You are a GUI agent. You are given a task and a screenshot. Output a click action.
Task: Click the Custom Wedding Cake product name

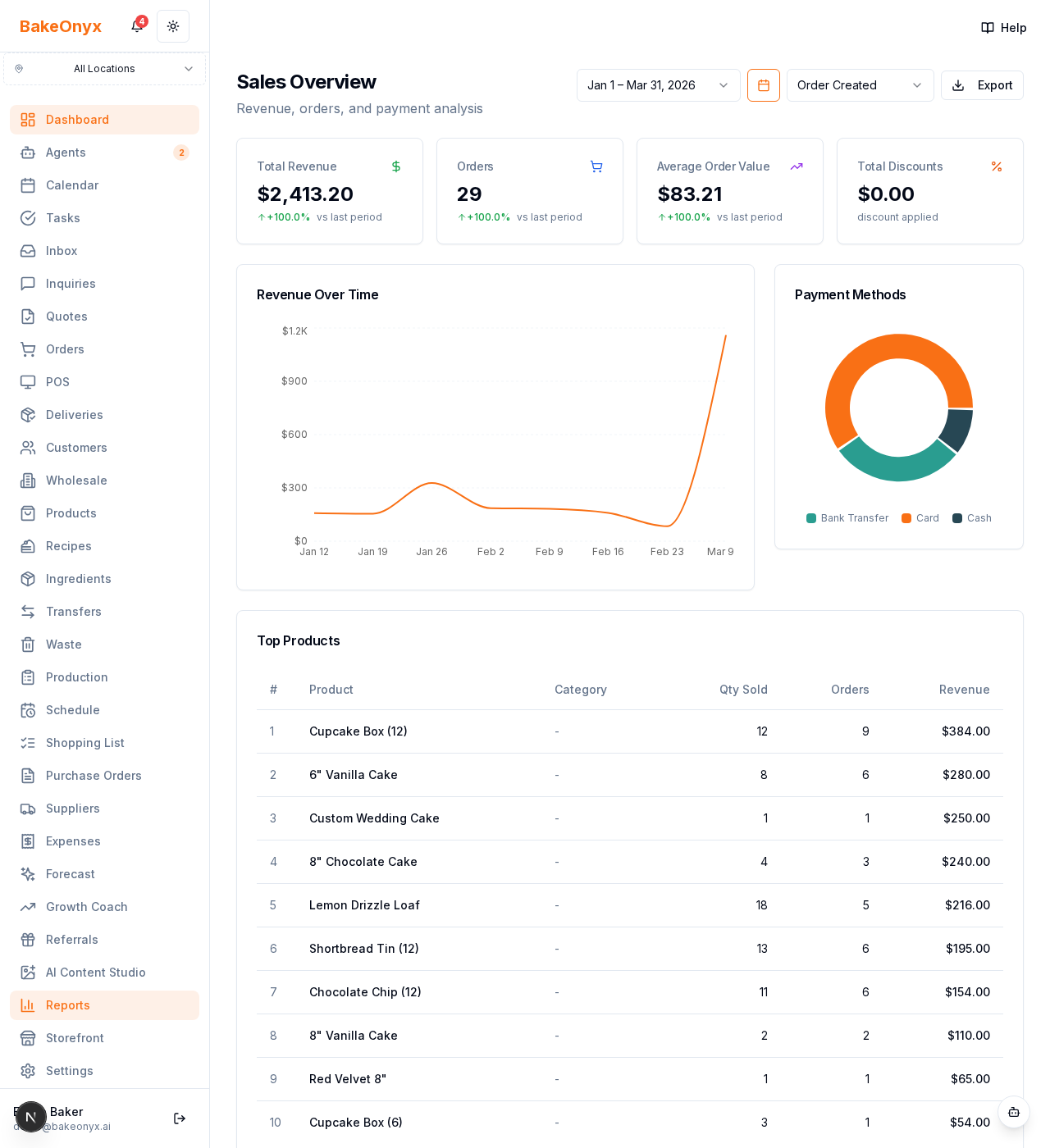[x=374, y=818]
